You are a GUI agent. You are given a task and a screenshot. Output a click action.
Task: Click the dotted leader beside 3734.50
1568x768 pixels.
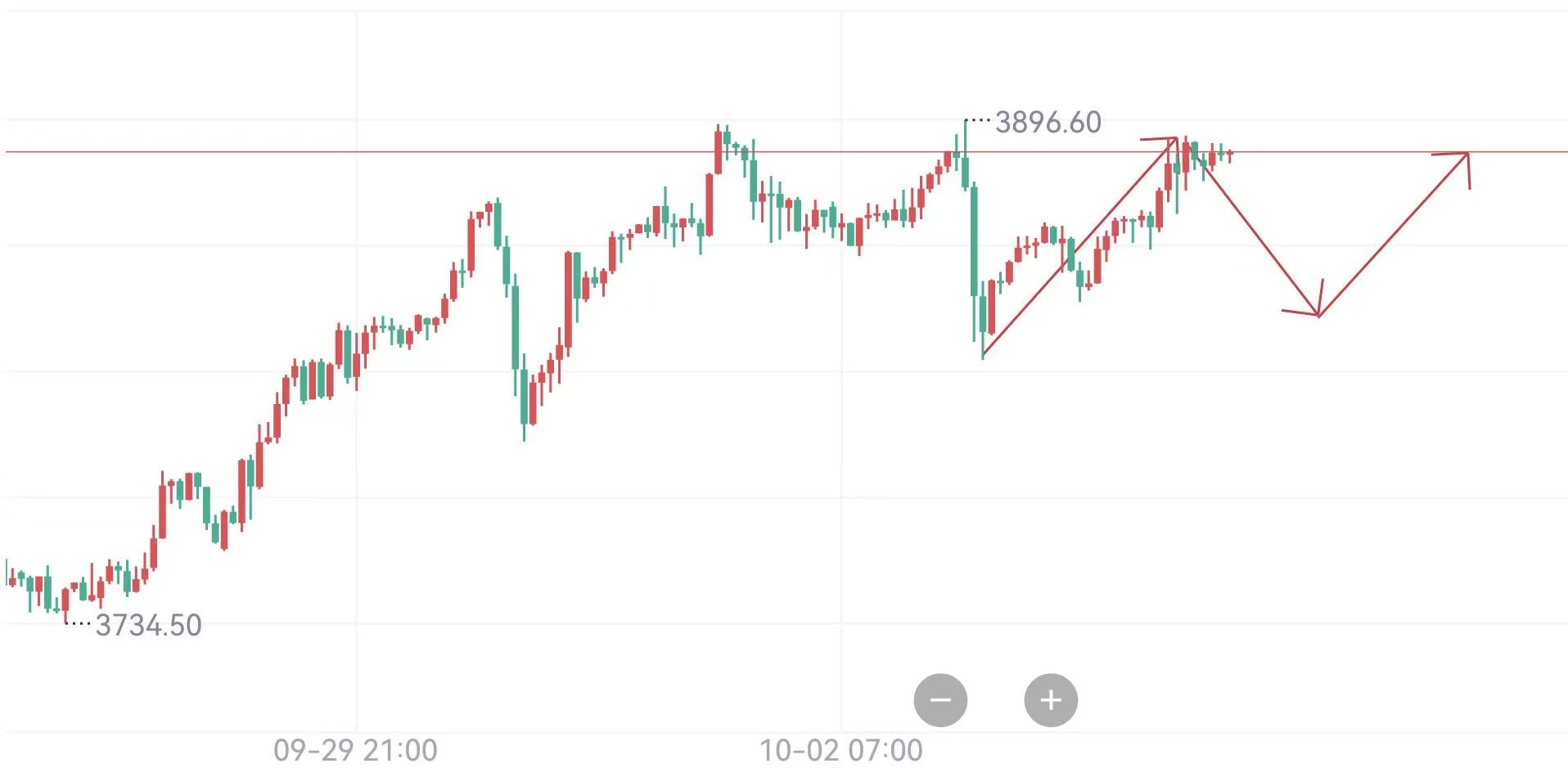pyautogui.click(x=79, y=624)
